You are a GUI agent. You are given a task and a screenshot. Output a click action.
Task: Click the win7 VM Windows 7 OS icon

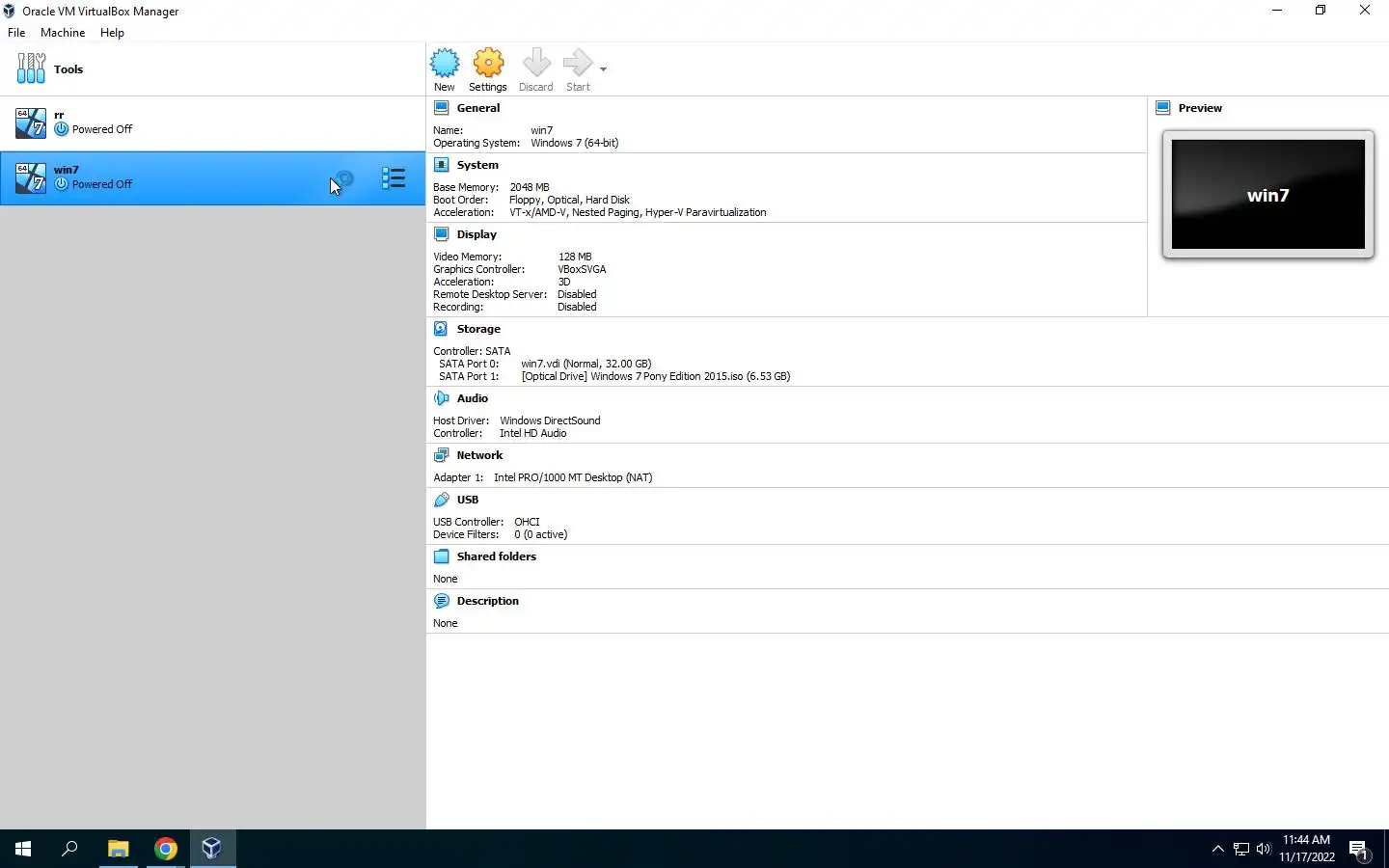point(31,178)
